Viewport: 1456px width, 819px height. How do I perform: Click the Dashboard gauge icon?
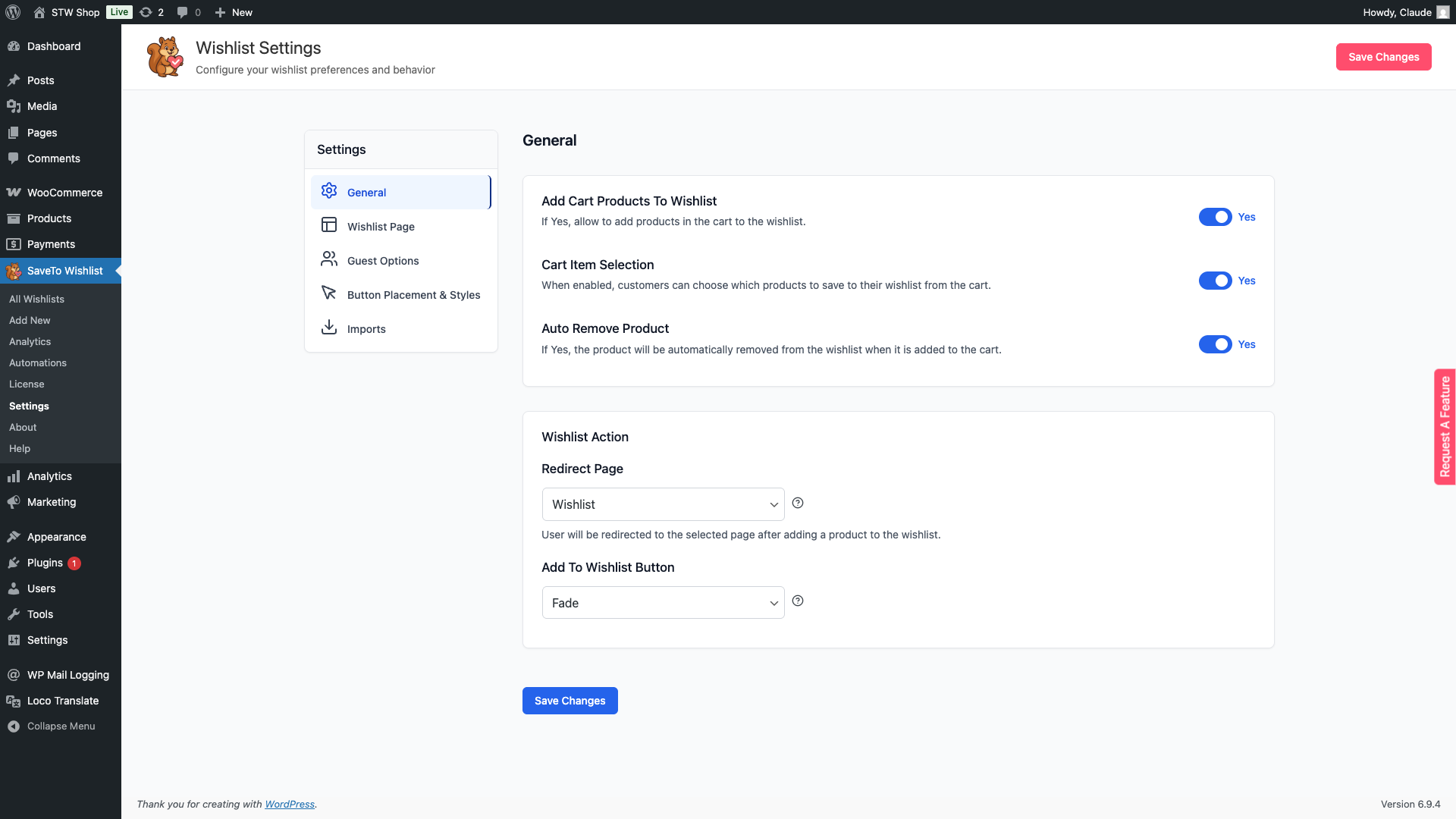click(x=14, y=46)
